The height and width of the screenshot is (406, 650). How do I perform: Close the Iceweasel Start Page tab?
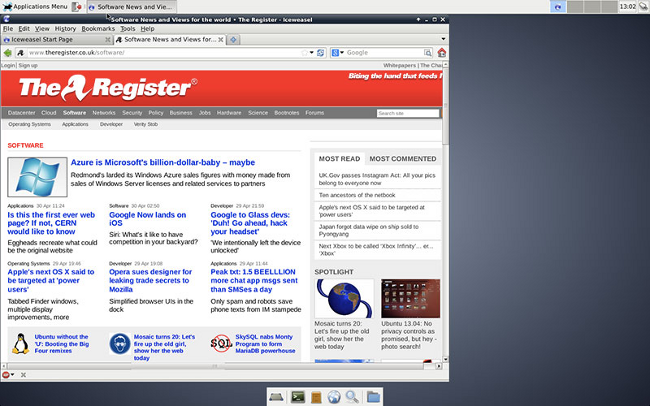[108, 40]
